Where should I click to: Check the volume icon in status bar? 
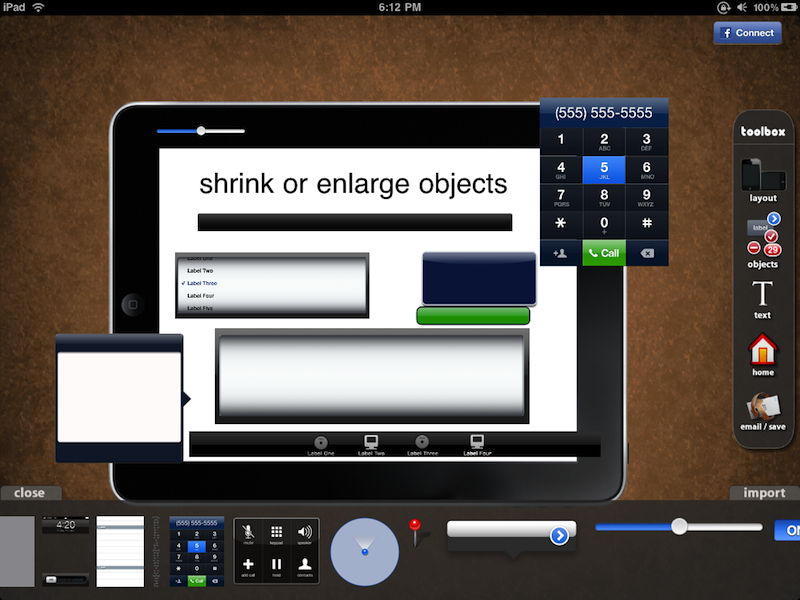[742, 7]
